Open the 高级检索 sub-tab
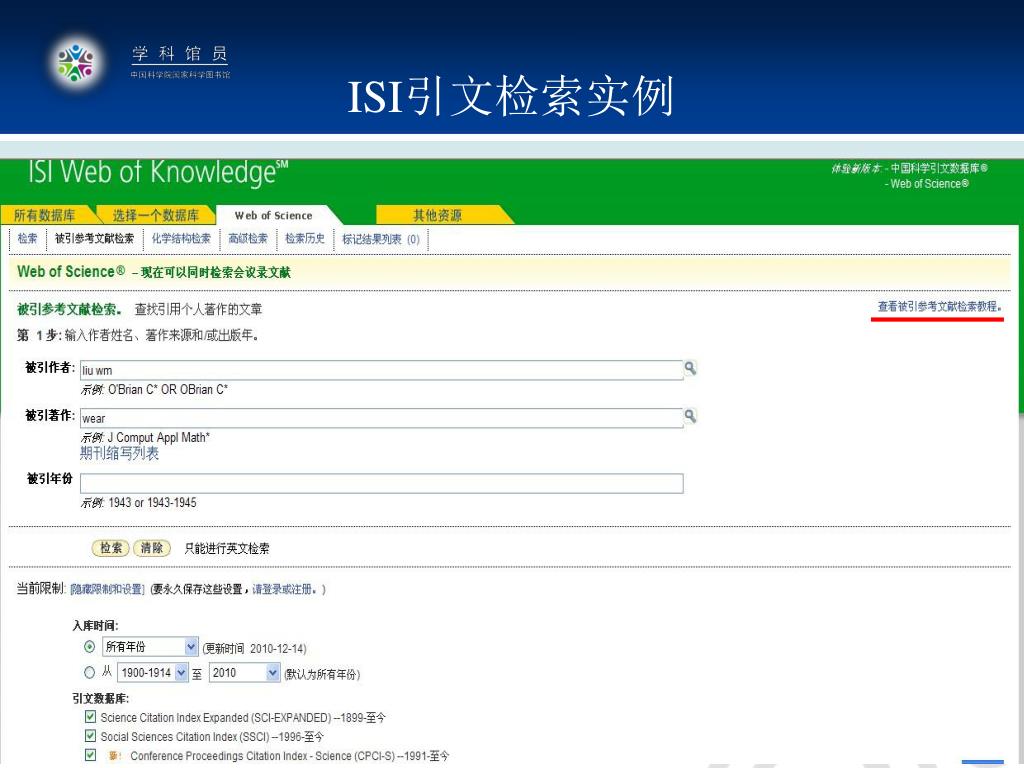This screenshot has height=768, width=1024. tap(248, 238)
